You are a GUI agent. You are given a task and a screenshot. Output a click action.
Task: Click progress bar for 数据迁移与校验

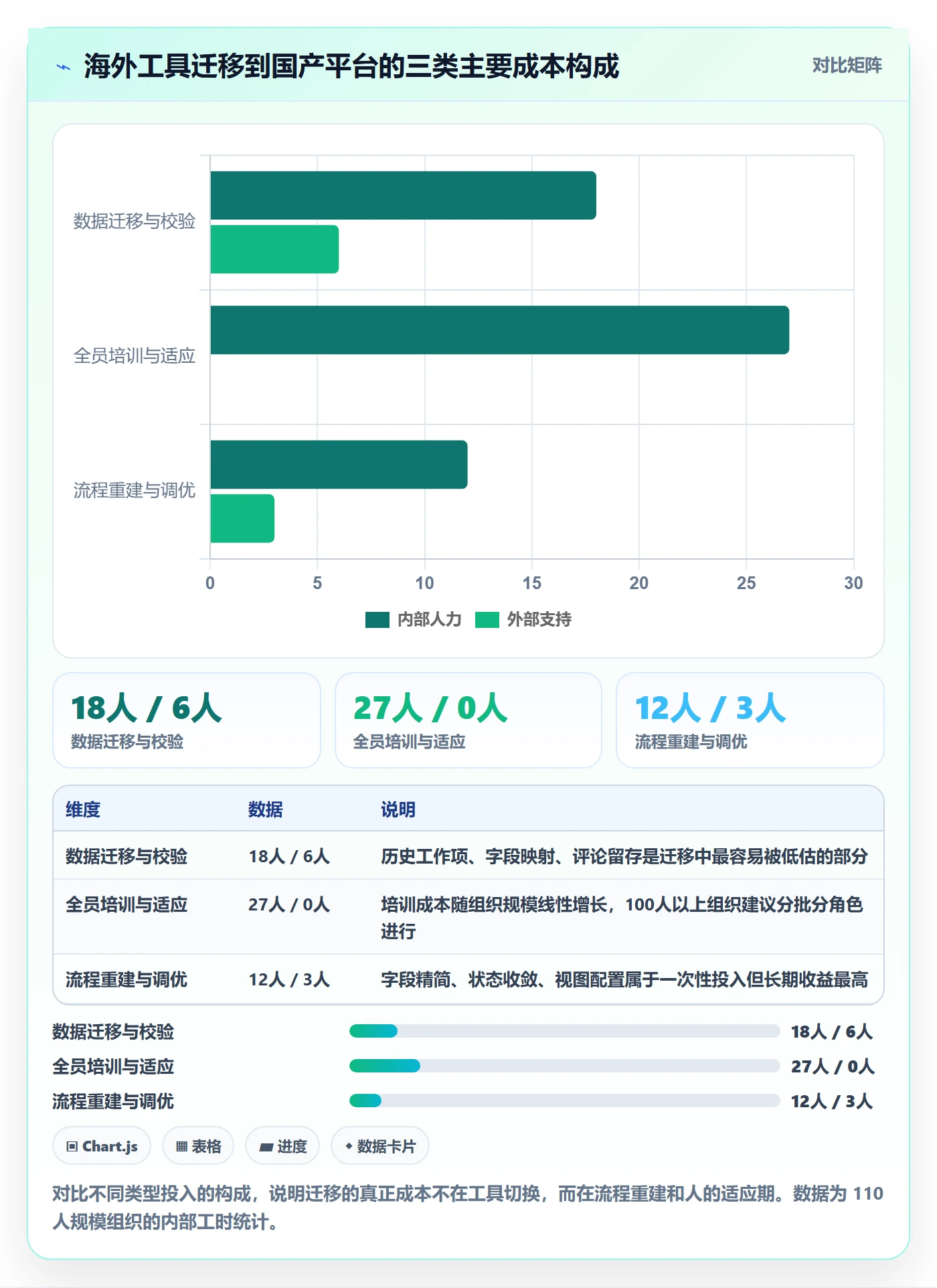(565, 1031)
